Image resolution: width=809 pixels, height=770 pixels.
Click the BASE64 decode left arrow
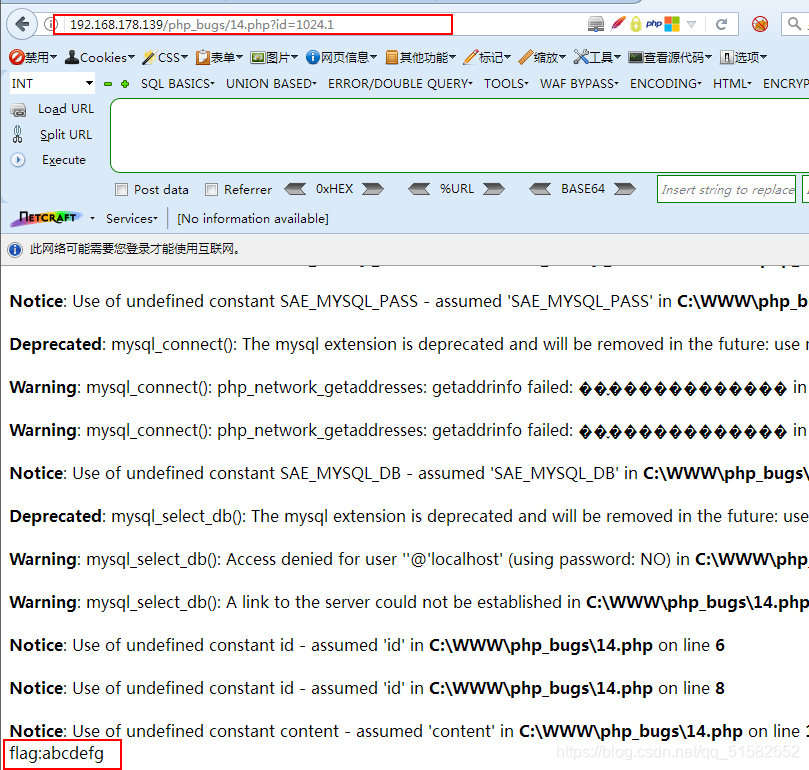(x=540, y=189)
